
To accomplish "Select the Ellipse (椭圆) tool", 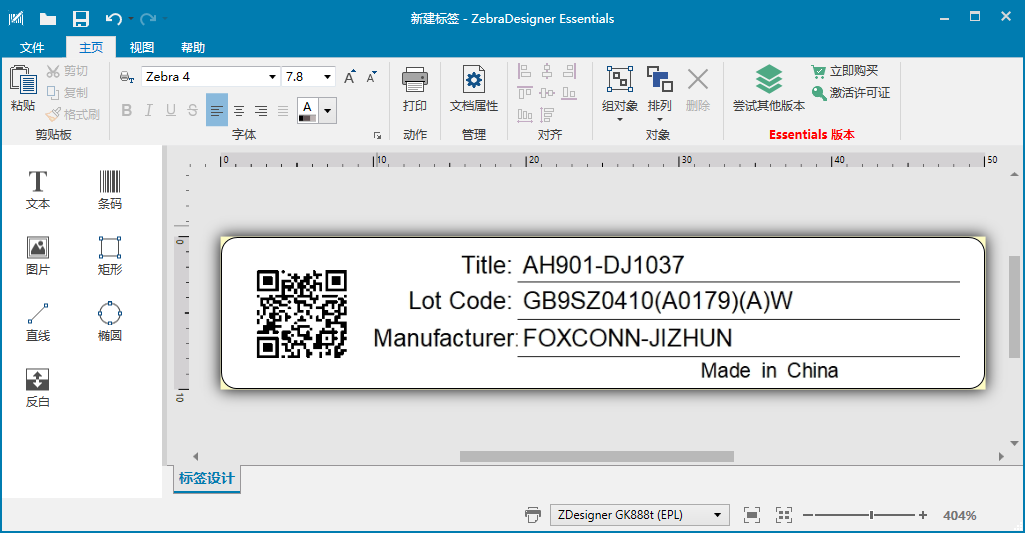I will coord(110,322).
